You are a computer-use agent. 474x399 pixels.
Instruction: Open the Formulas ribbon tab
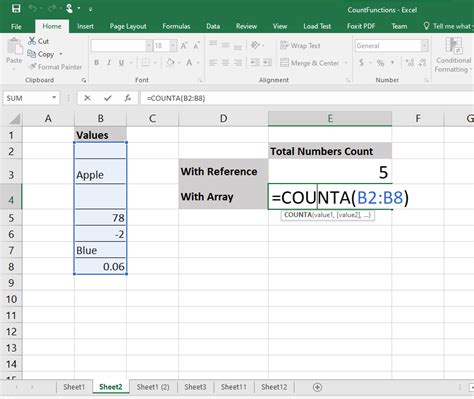click(176, 26)
